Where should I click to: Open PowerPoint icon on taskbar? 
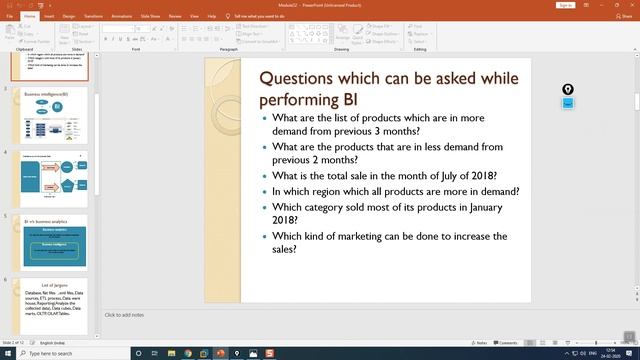(220, 353)
